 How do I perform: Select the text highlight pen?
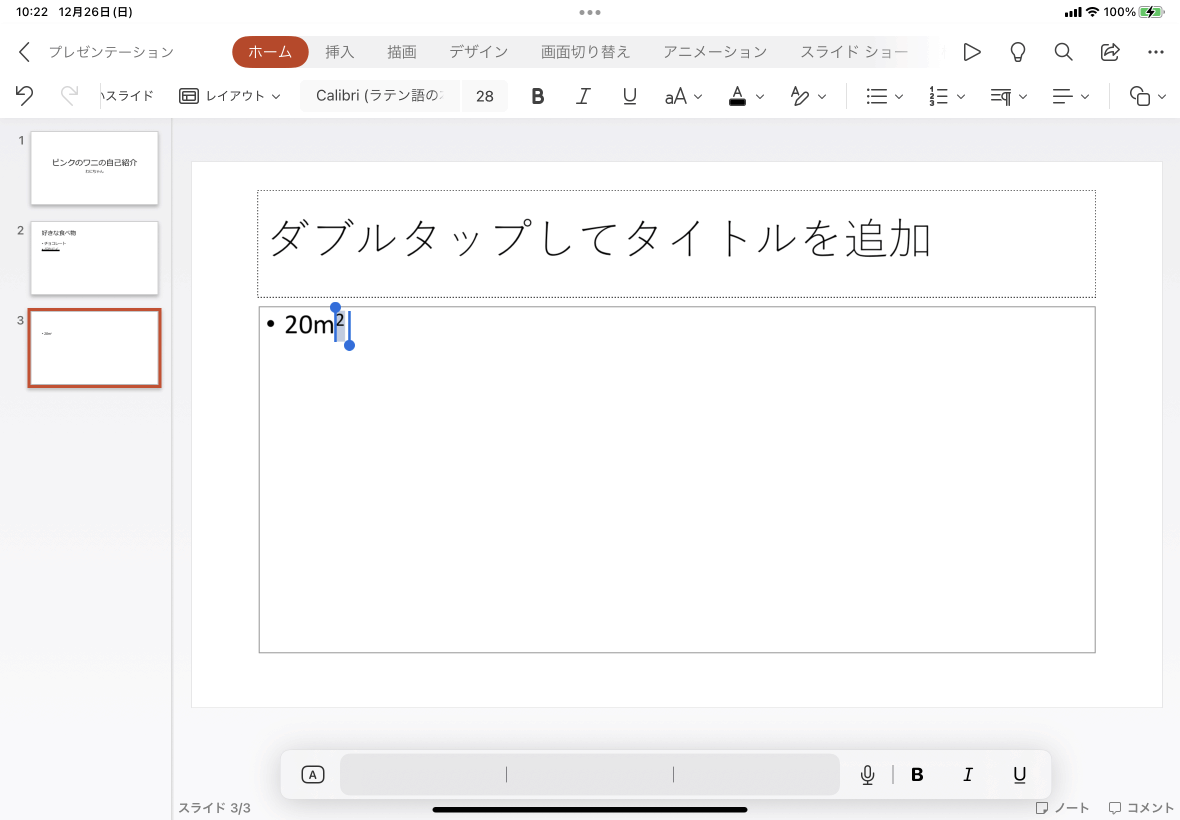click(799, 96)
